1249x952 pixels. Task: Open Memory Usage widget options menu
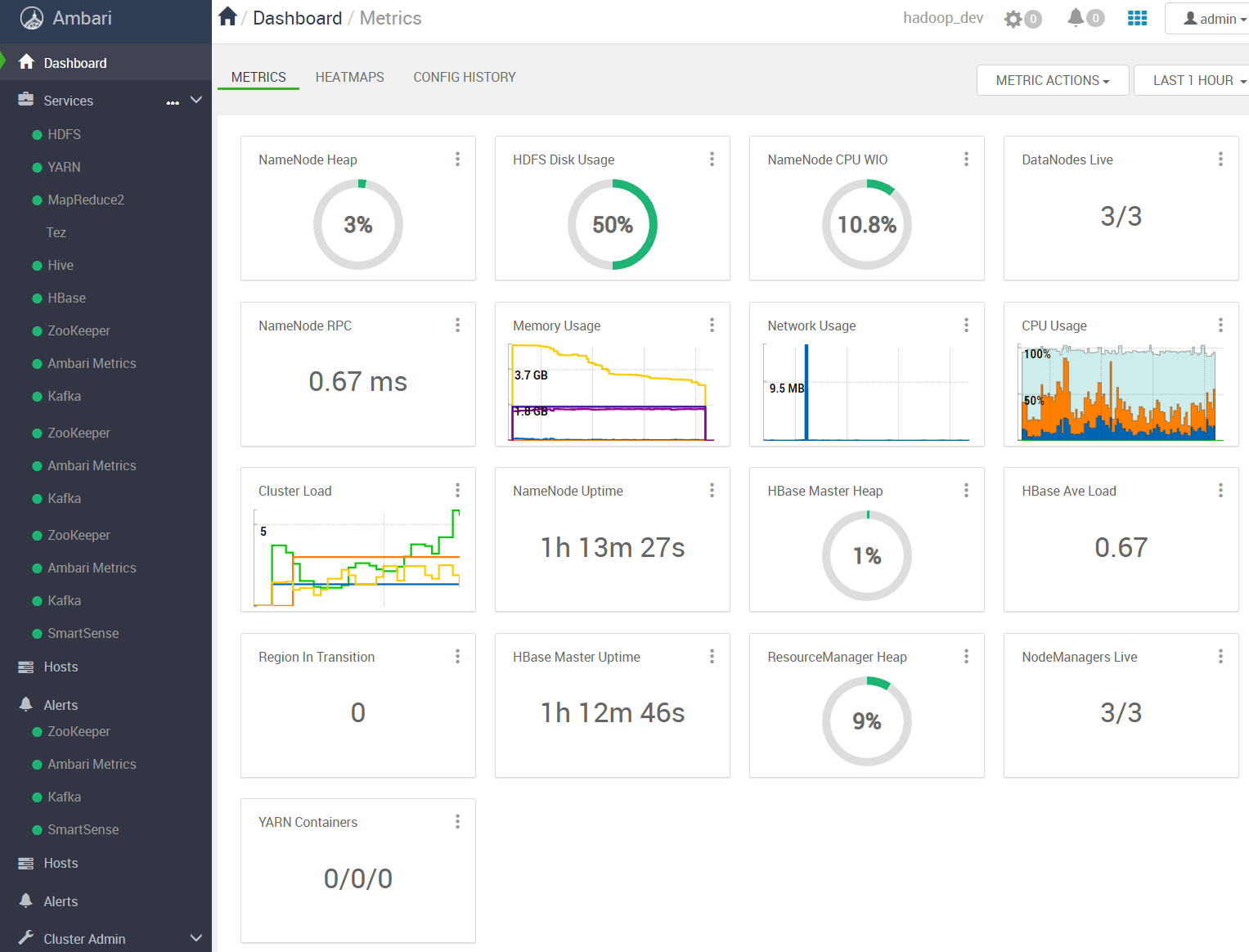point(712,326)
